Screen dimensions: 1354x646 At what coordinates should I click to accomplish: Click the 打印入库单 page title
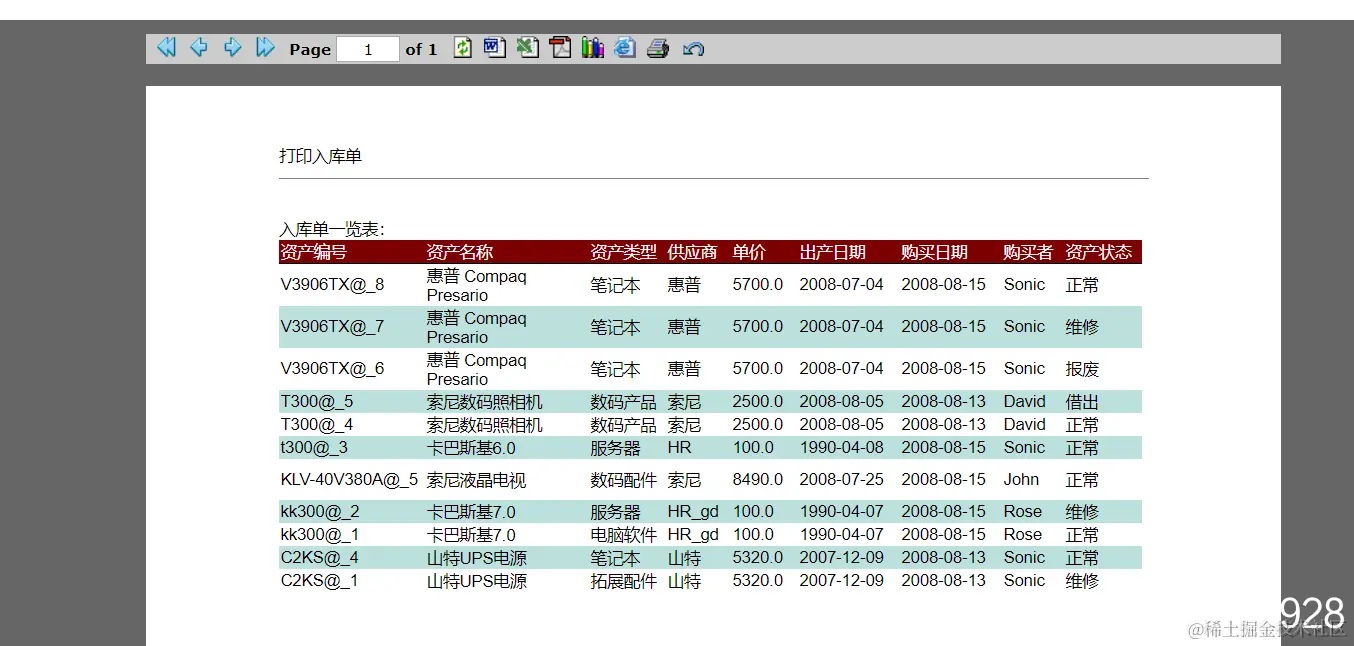[x=320, y=156]
